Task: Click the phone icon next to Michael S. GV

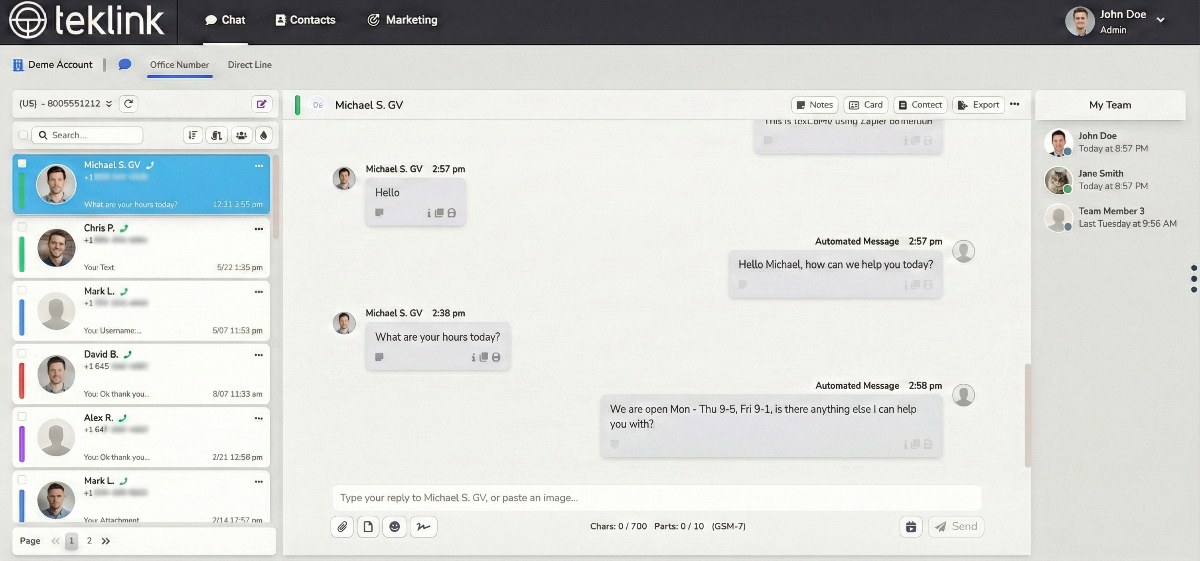Action: pyautogui.click(x=149, y=165)
